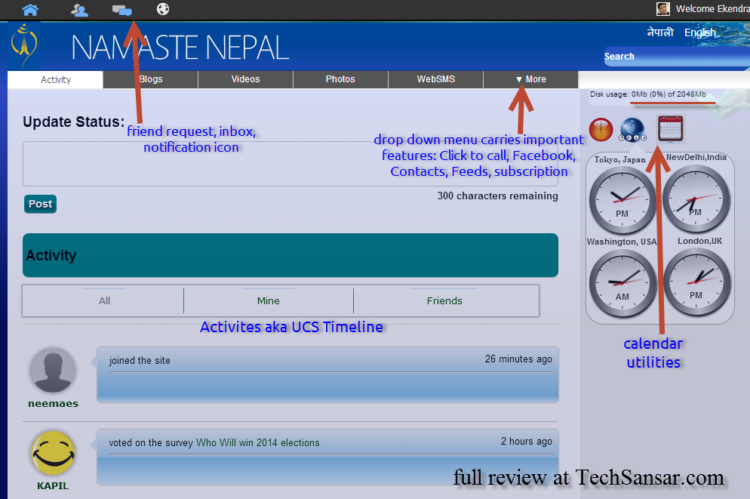Click the Namaste Nepal emblem logo
This screenshot has height=499, width=750.
[x=24, y=46]
